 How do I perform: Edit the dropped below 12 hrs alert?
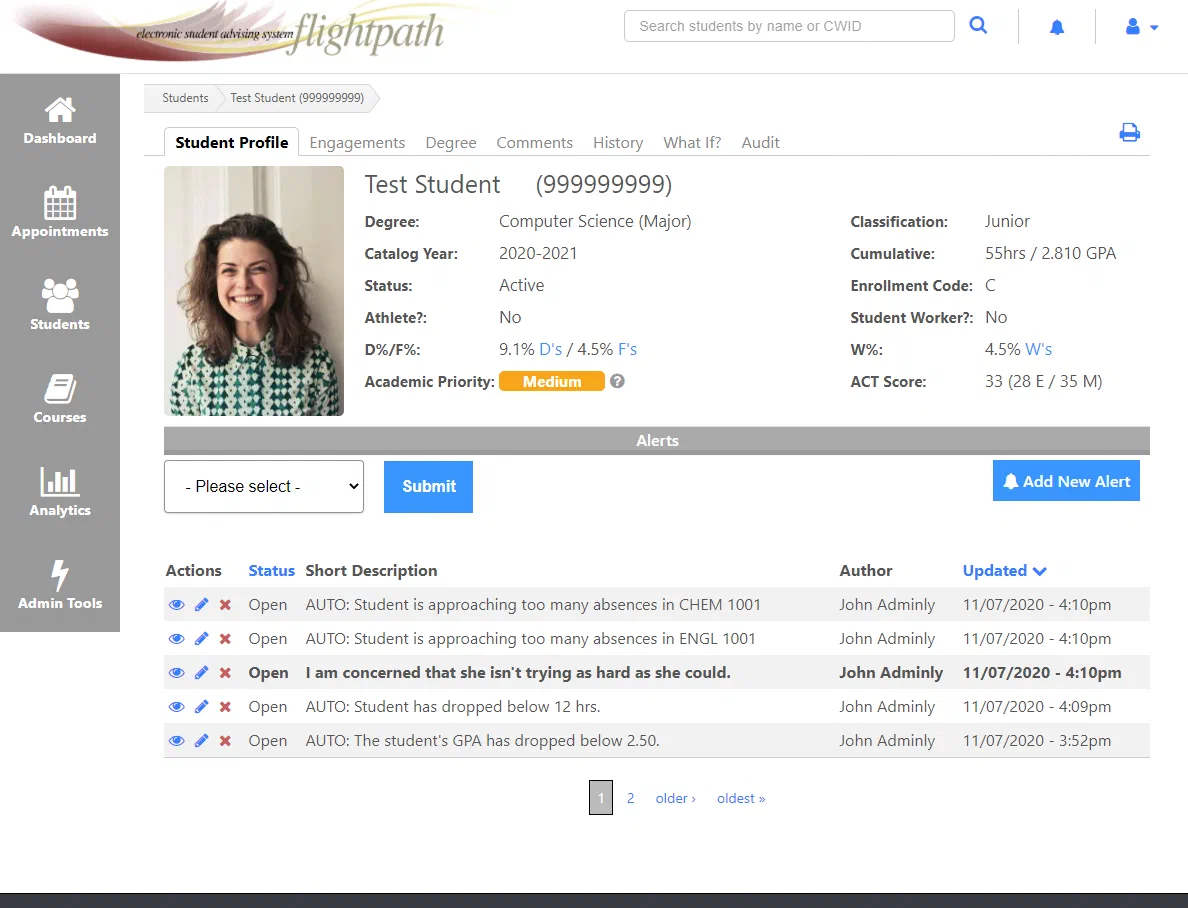(x=202, y=706)
